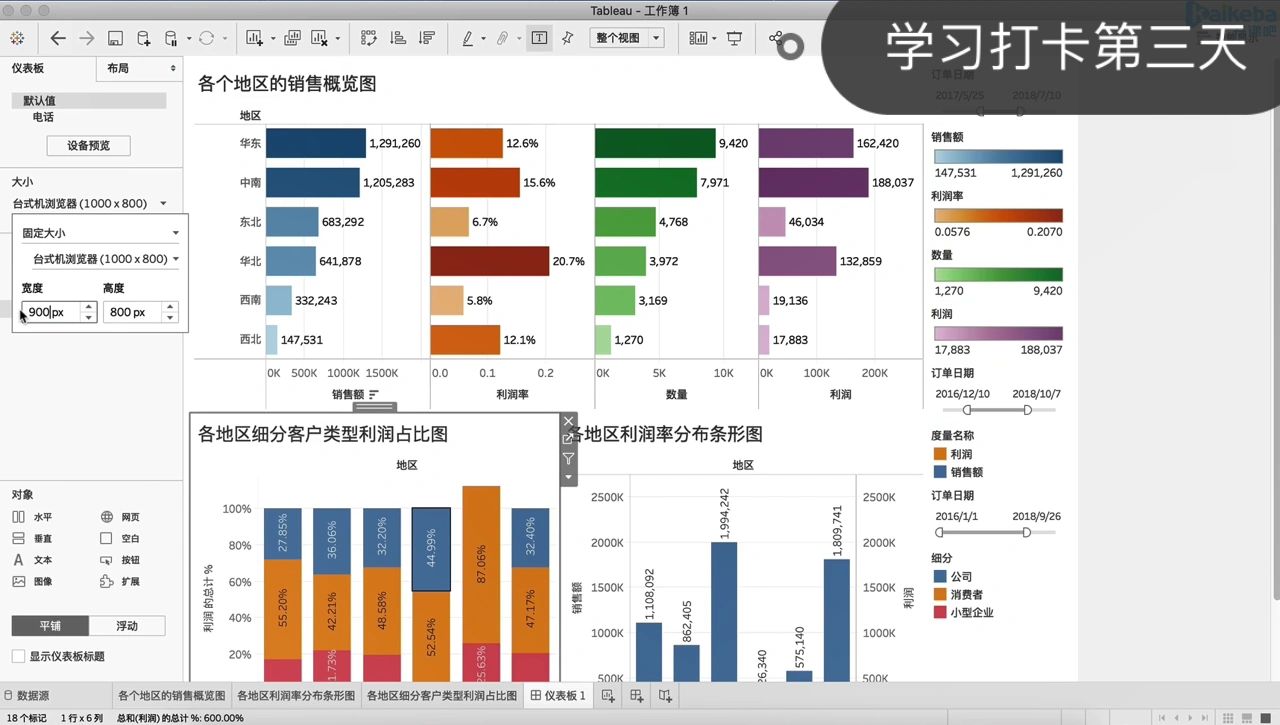The image size is (1280, 725).
Task: Select the 电话 device layout
Action: pyautogui.click(x=43, y=117)
